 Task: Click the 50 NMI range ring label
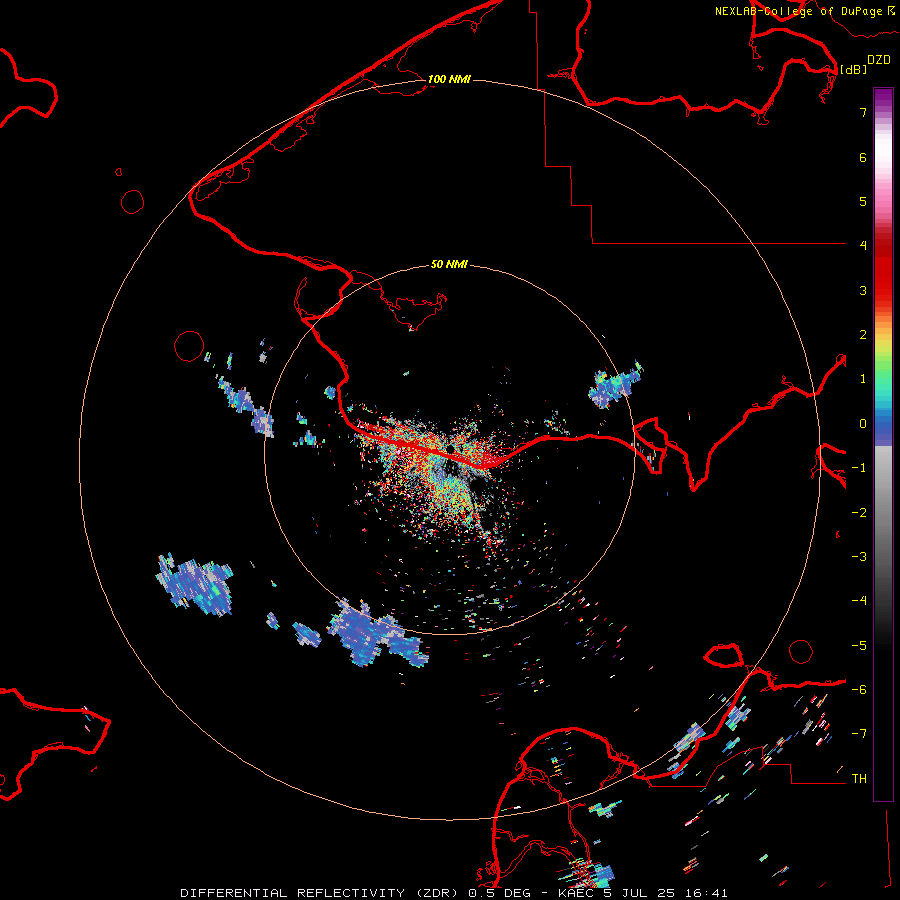(x=449, y=264)
